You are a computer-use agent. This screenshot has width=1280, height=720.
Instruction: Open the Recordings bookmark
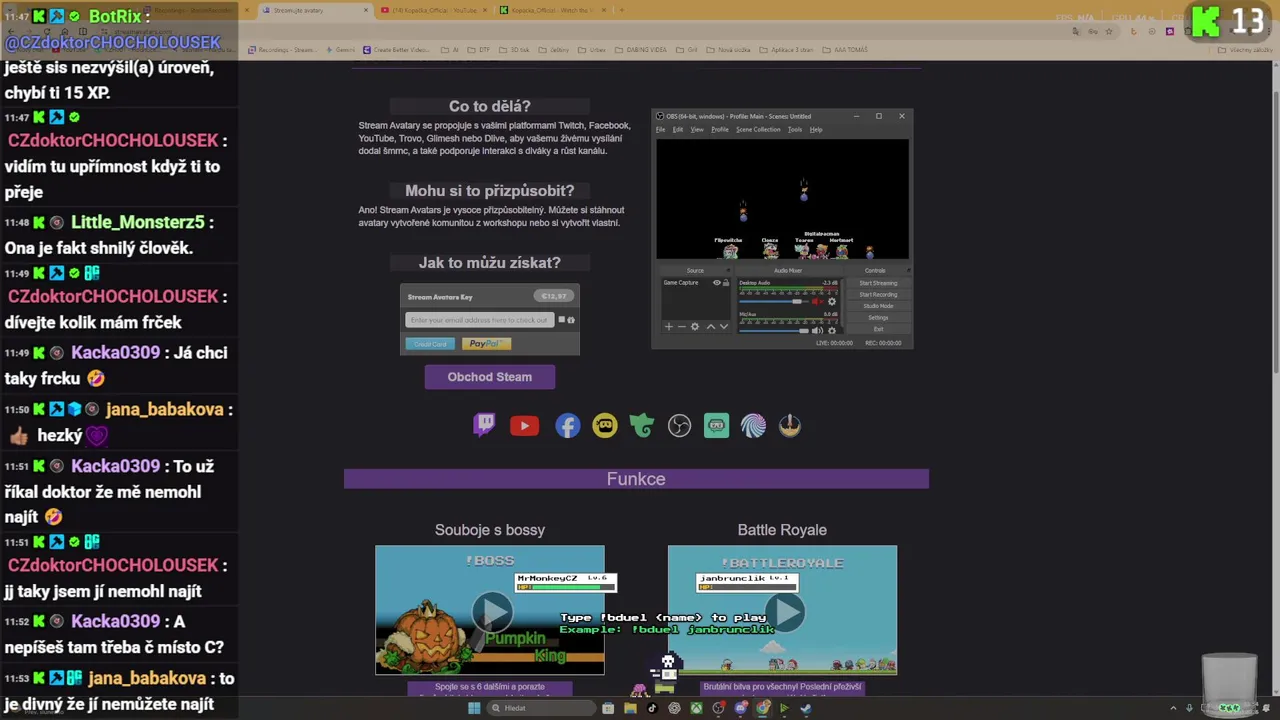pos(283,50)
